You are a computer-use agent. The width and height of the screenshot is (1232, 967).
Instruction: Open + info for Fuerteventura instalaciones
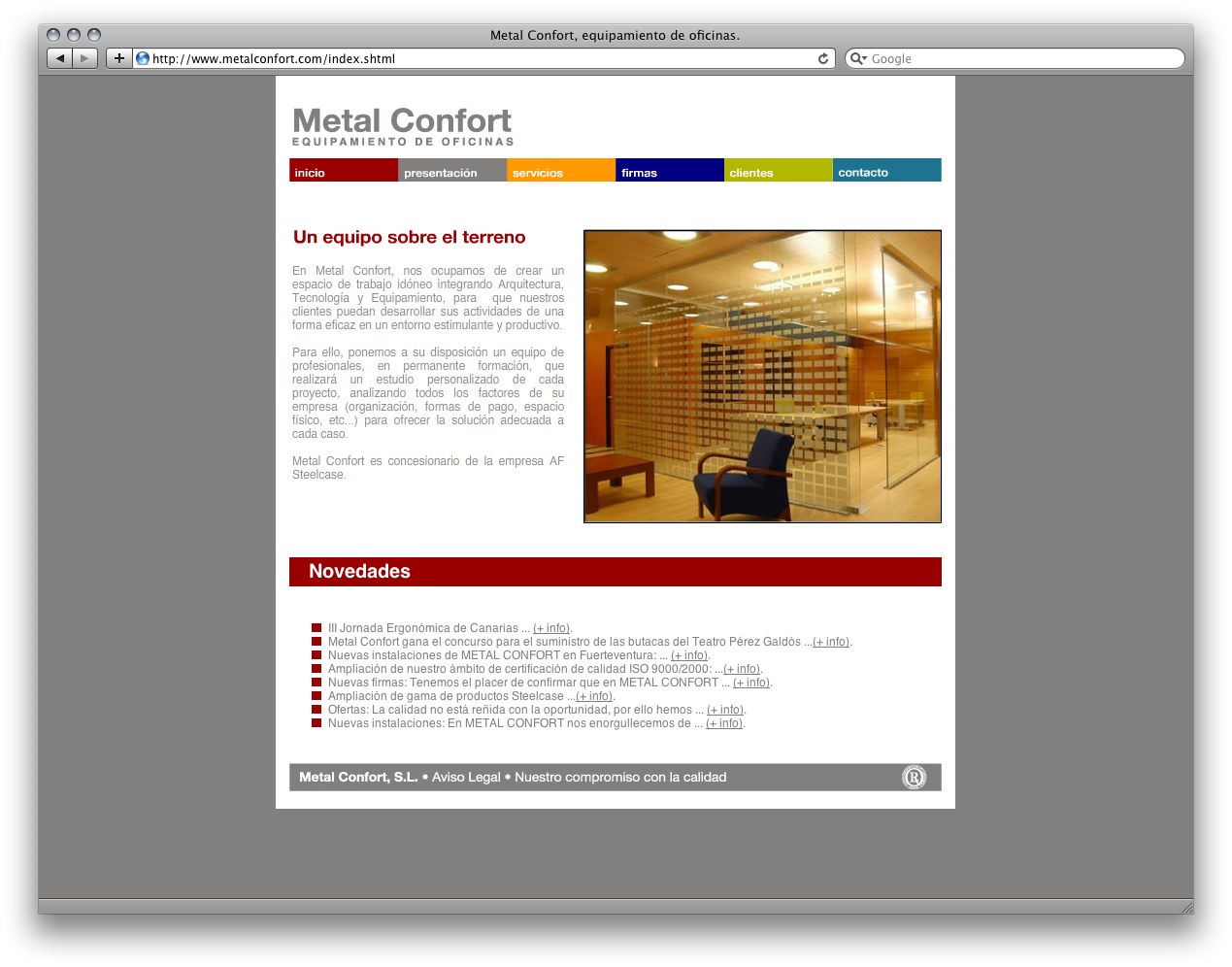(x=689, y=655)
